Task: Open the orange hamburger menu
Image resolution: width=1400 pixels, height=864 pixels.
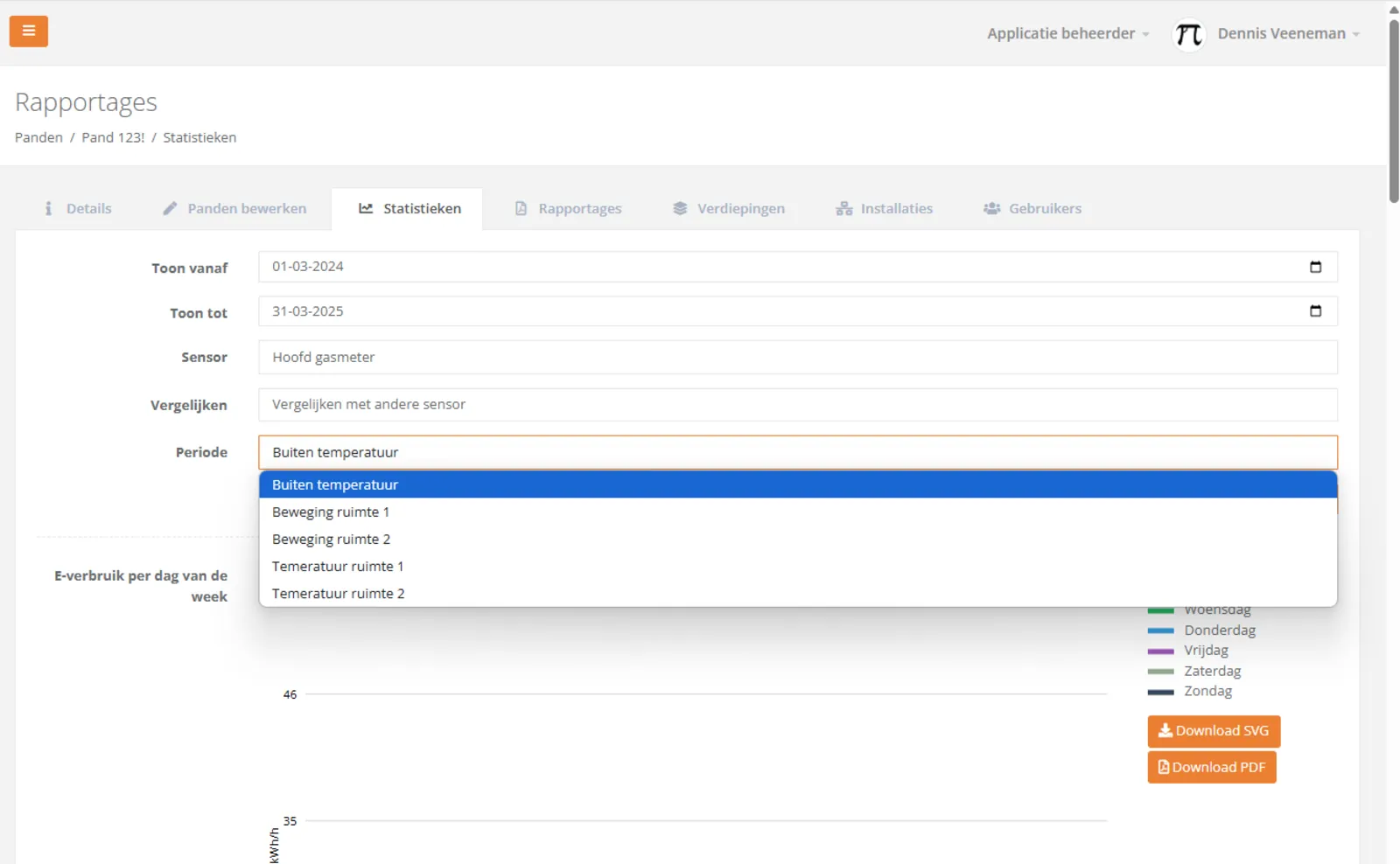Action: [29, 31]
